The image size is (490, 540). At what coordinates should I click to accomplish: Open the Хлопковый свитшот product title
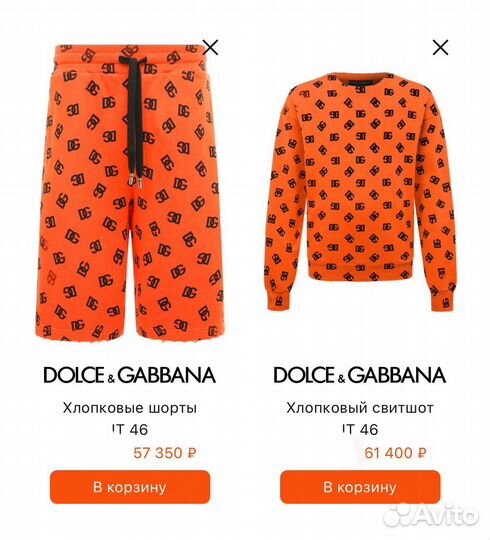click(360, 408)
